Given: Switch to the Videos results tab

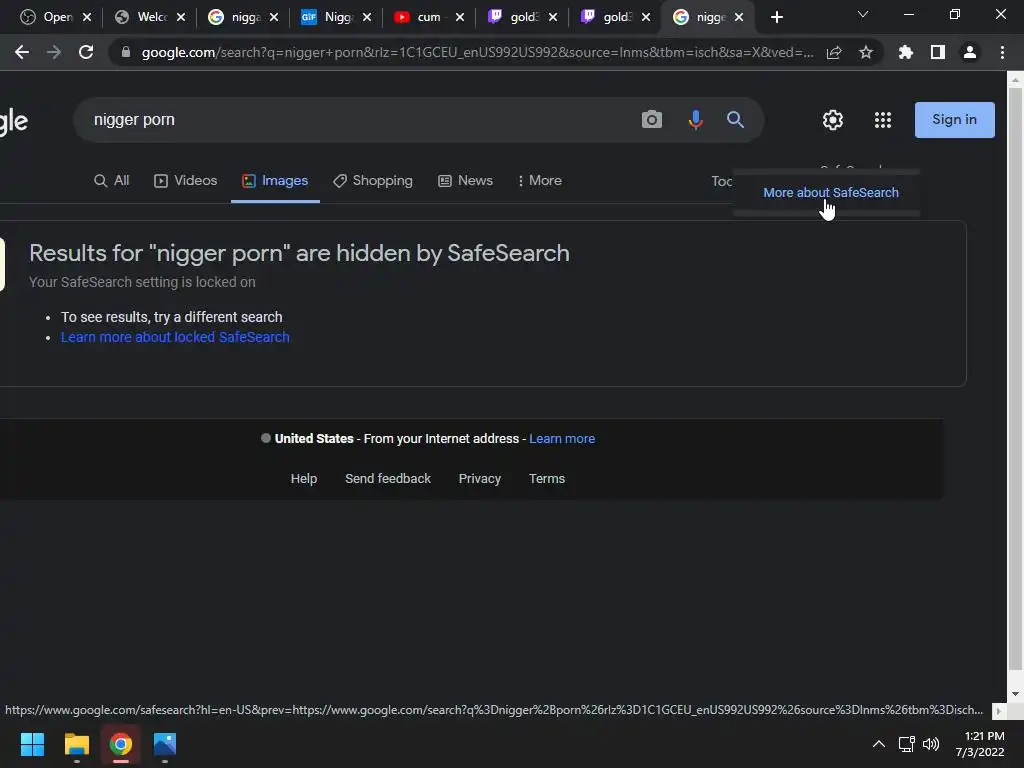Looking at the screenshot, I should [185, 181].
